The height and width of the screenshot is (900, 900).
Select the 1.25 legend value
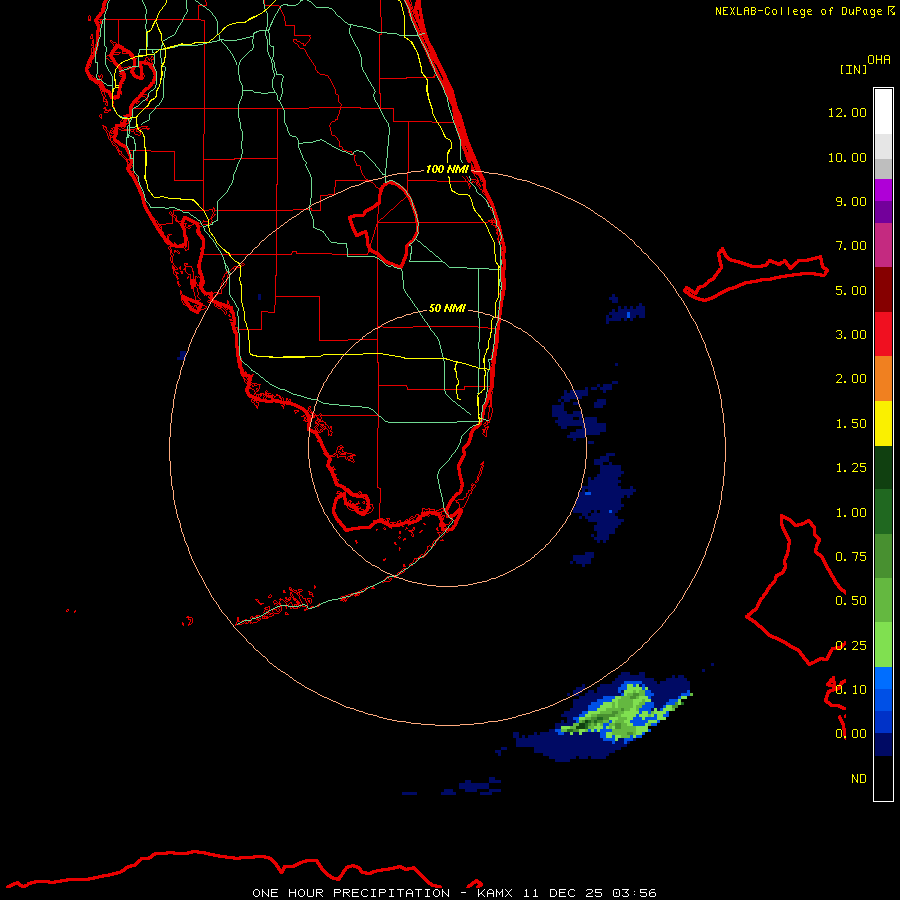pos(851,468)
